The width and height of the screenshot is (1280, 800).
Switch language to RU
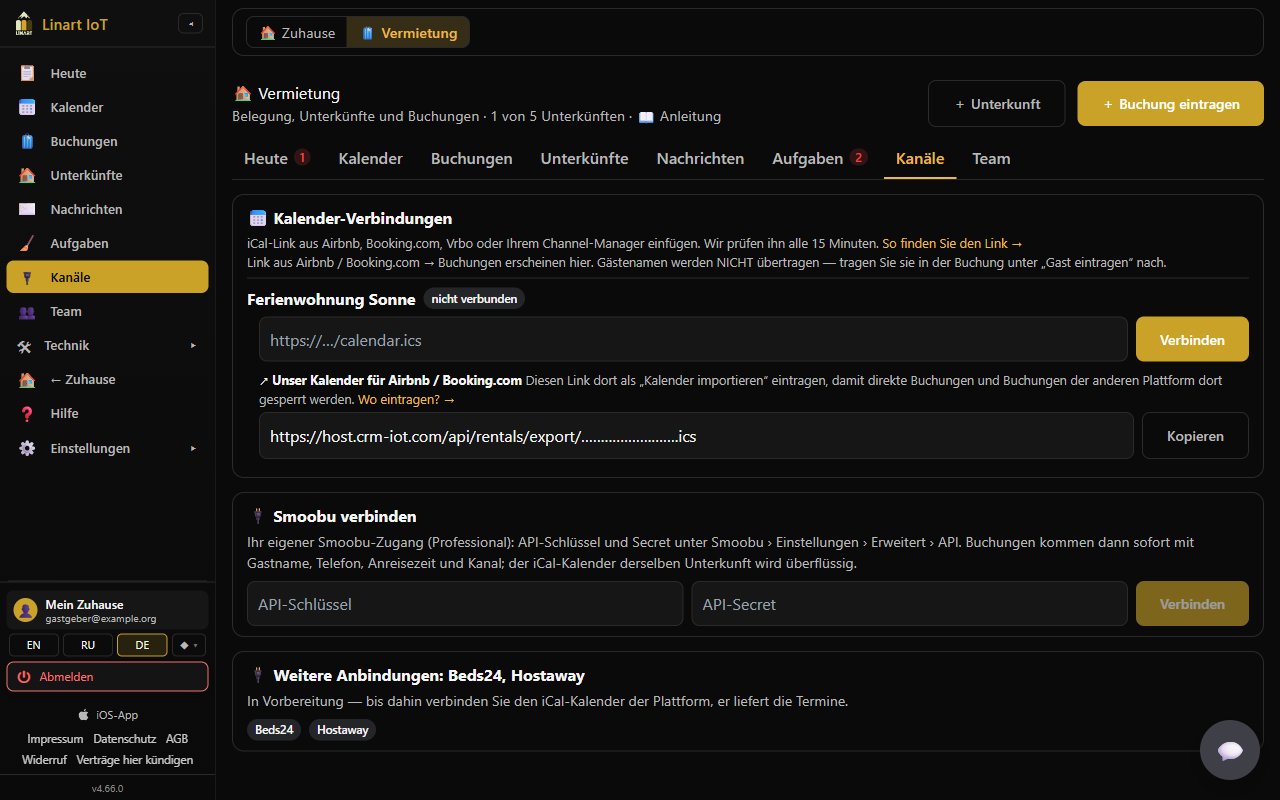(x=88, y=645)
